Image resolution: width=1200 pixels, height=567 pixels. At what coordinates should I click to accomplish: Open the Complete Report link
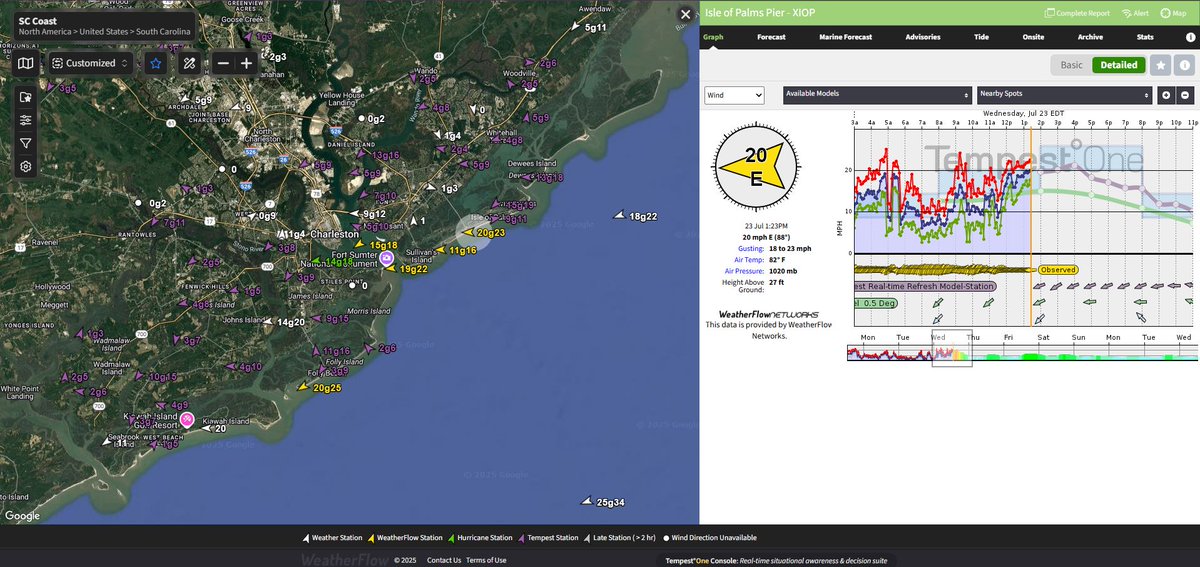click(x=1077, y=13)
